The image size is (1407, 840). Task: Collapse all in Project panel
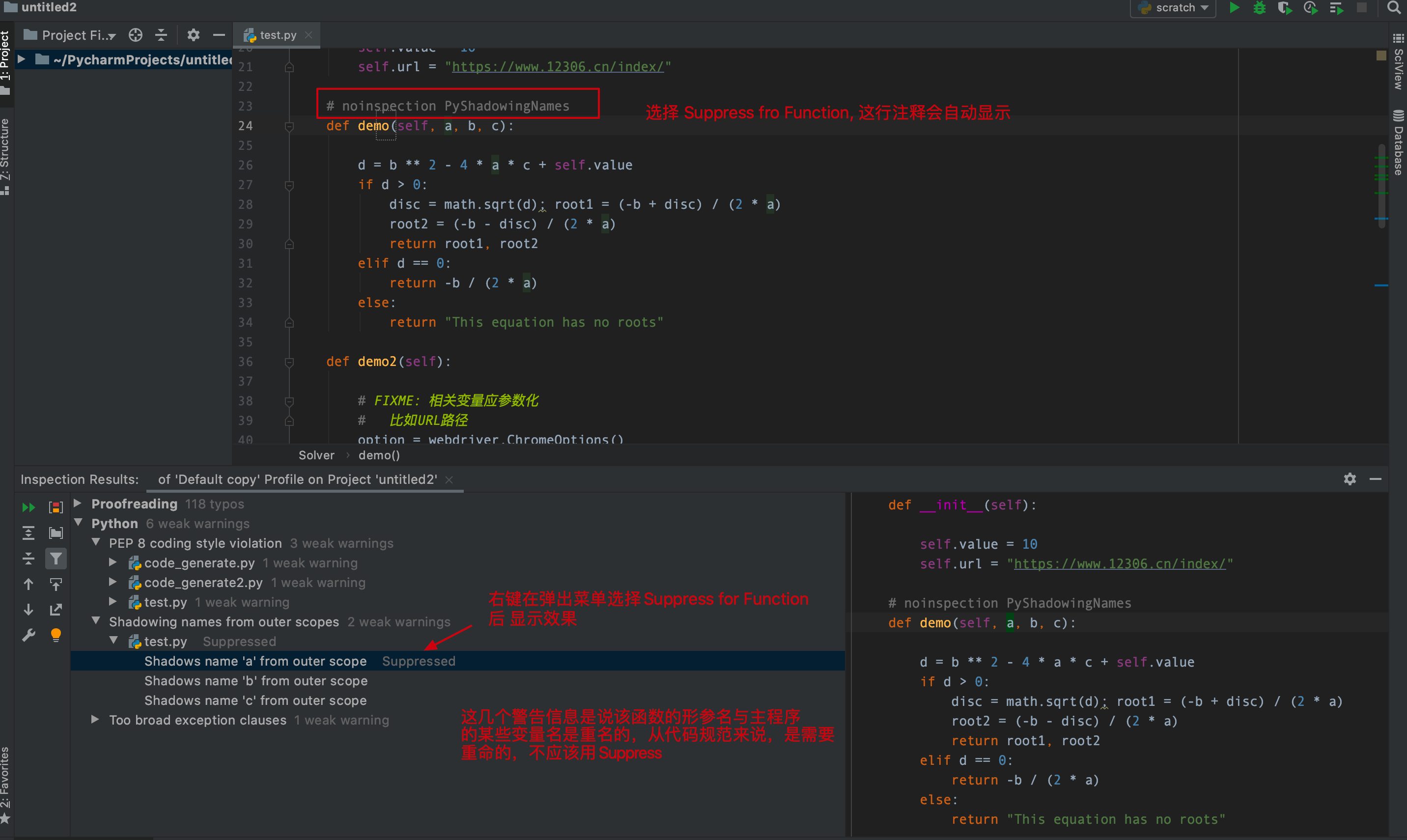coord(161,35)
